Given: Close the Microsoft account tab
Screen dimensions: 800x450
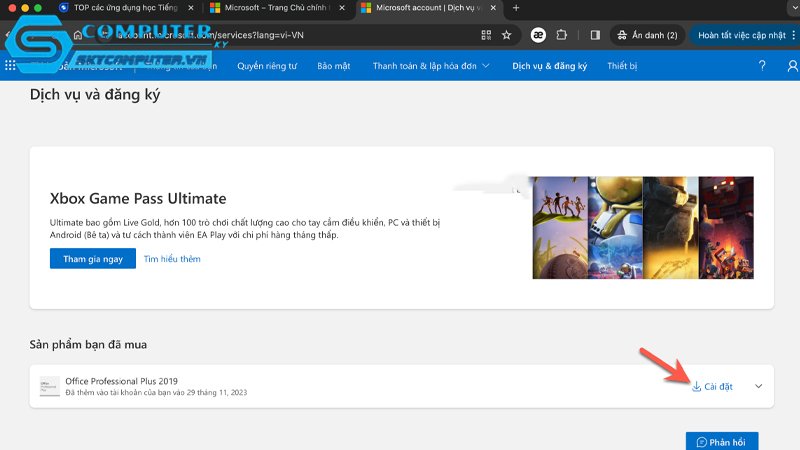Looking at the screenshot, I should (493, 8).
